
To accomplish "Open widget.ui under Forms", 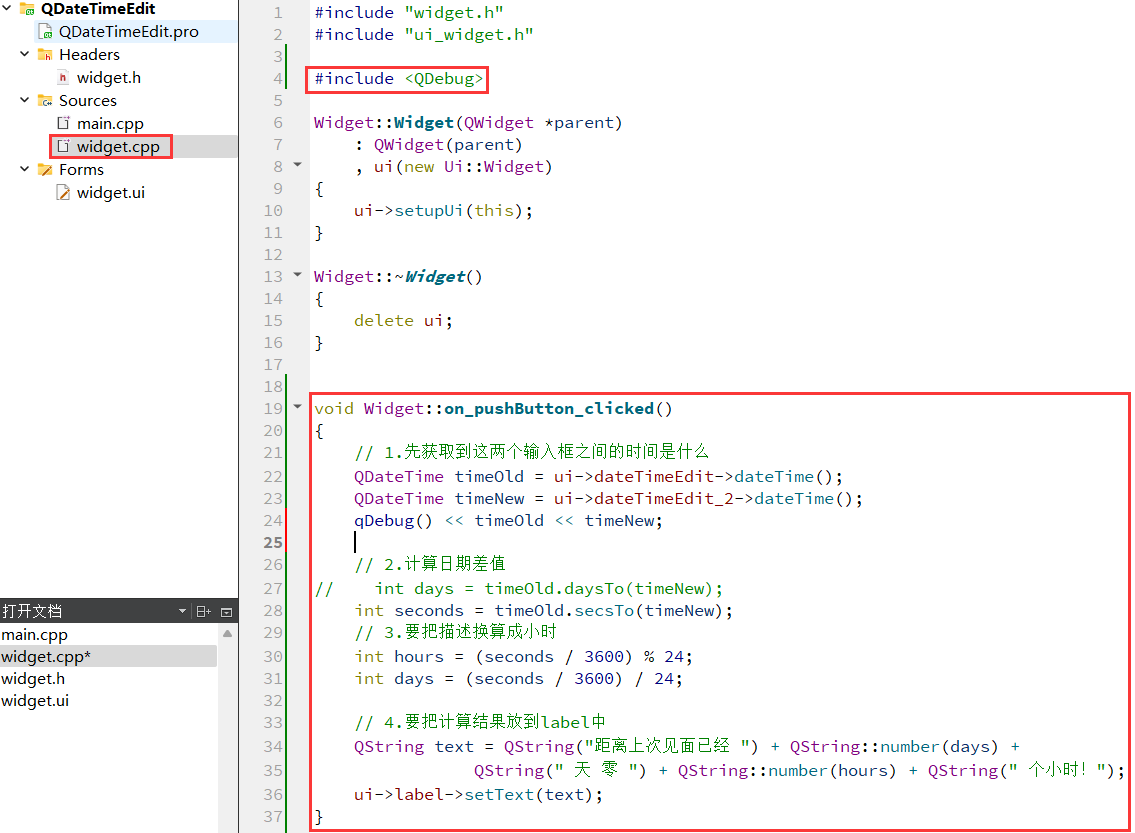I will [111, 193].
